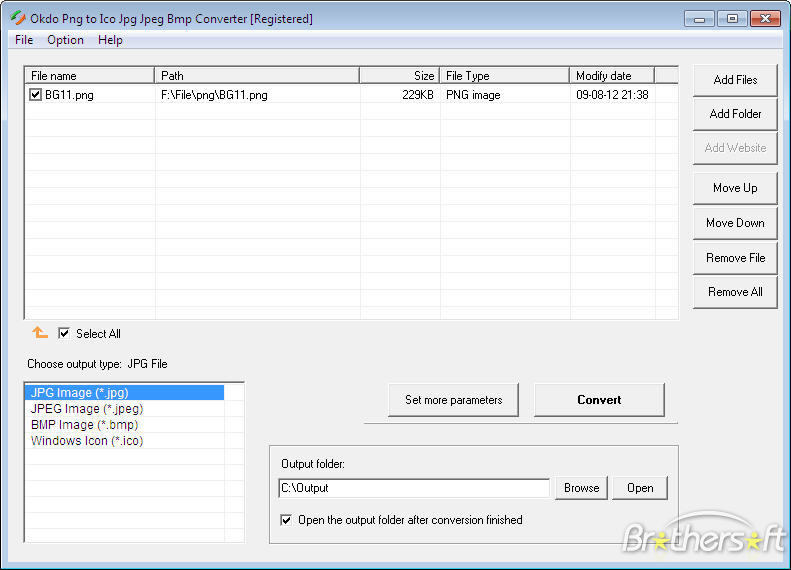
Task: Select the BG11.png file name cell
Action: click(69, 95)
